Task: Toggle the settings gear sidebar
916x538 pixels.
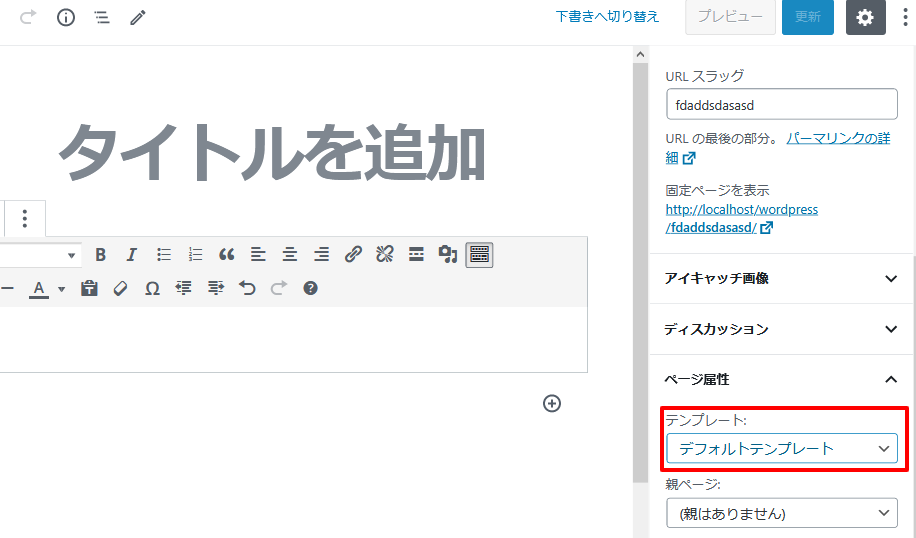Action: pyautogui.click(x=866, y=17)
